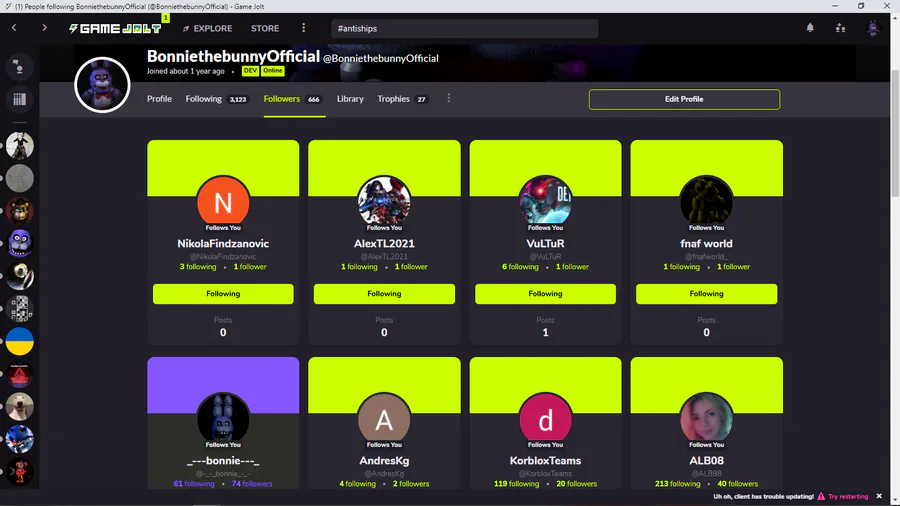900x506 pixels.
Task: Open KorbloxTeams name link
Action: [x=545, y=461]
